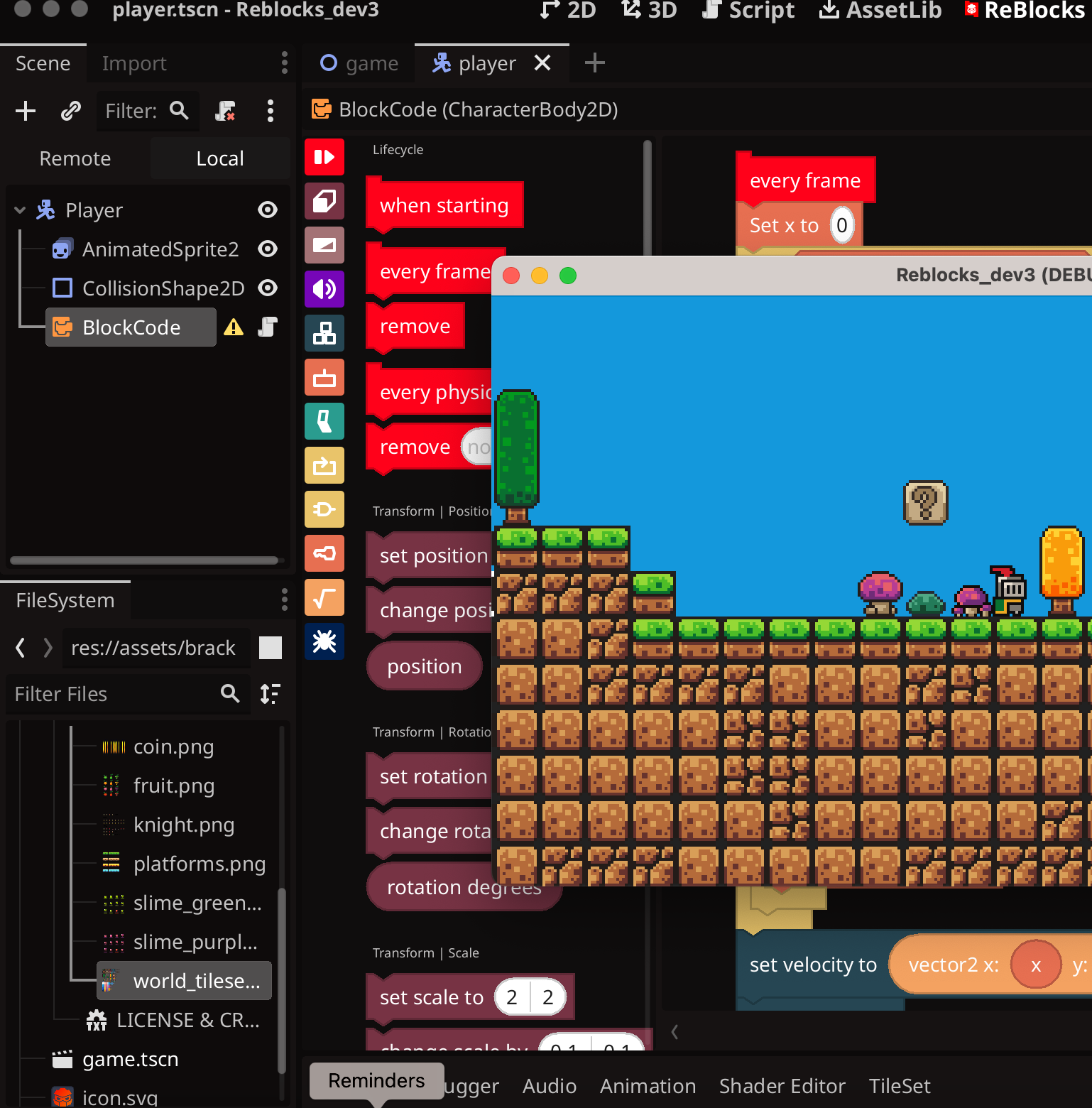Open the AssetLib workspace
Image resolution: width=1092 pixels, height=1108 pixels.
point(878,11)
